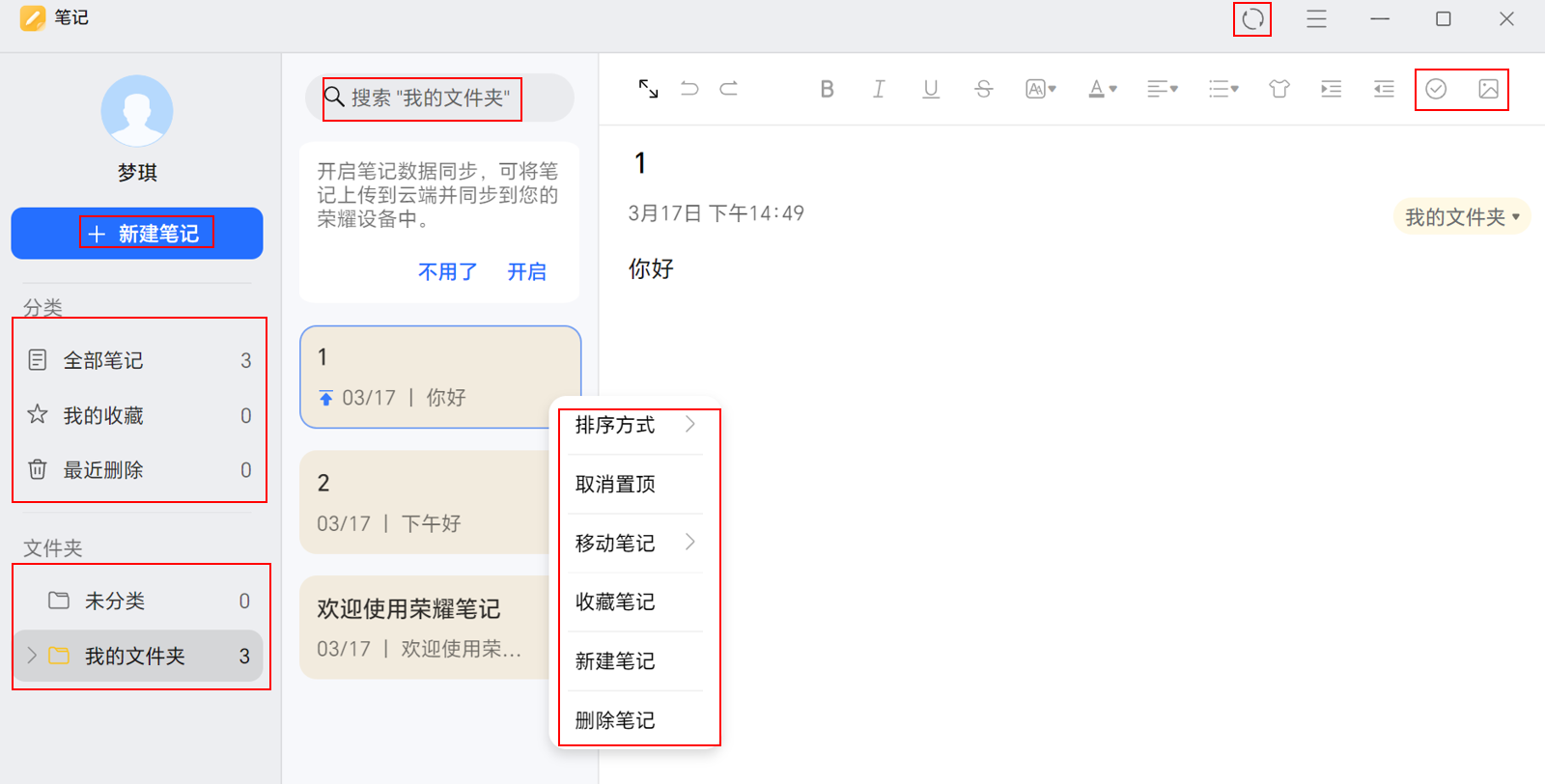Open 全部笔记 category in the sidebar
The width and height of the screenshot is (1545, 784).
pos(103,360)
